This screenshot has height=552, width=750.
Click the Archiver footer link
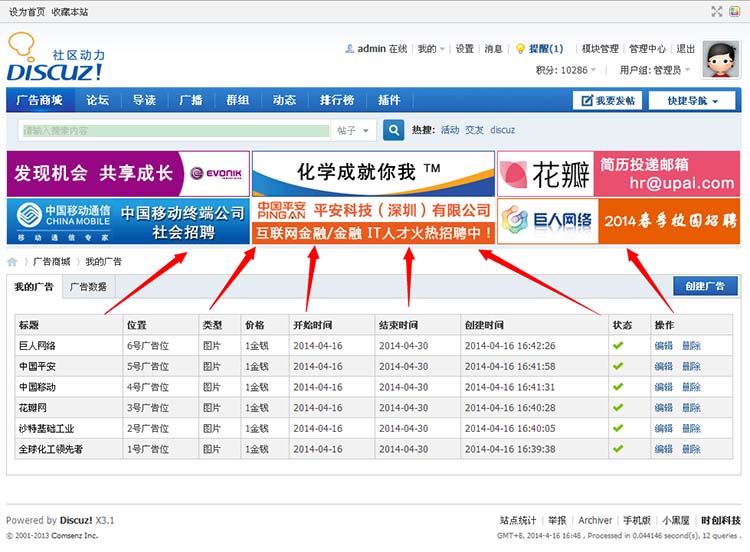click(x=595, y=520)
